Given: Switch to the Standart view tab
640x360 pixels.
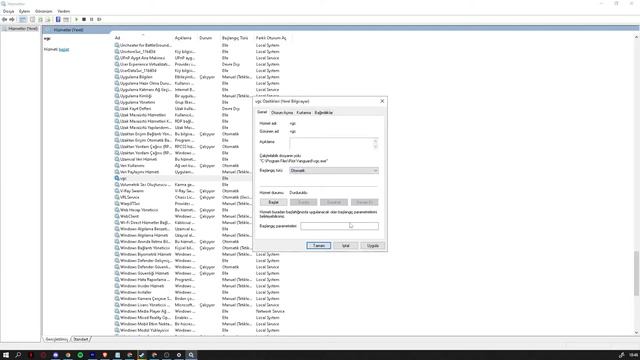Looking at the screenshot, I should [81, 339].
